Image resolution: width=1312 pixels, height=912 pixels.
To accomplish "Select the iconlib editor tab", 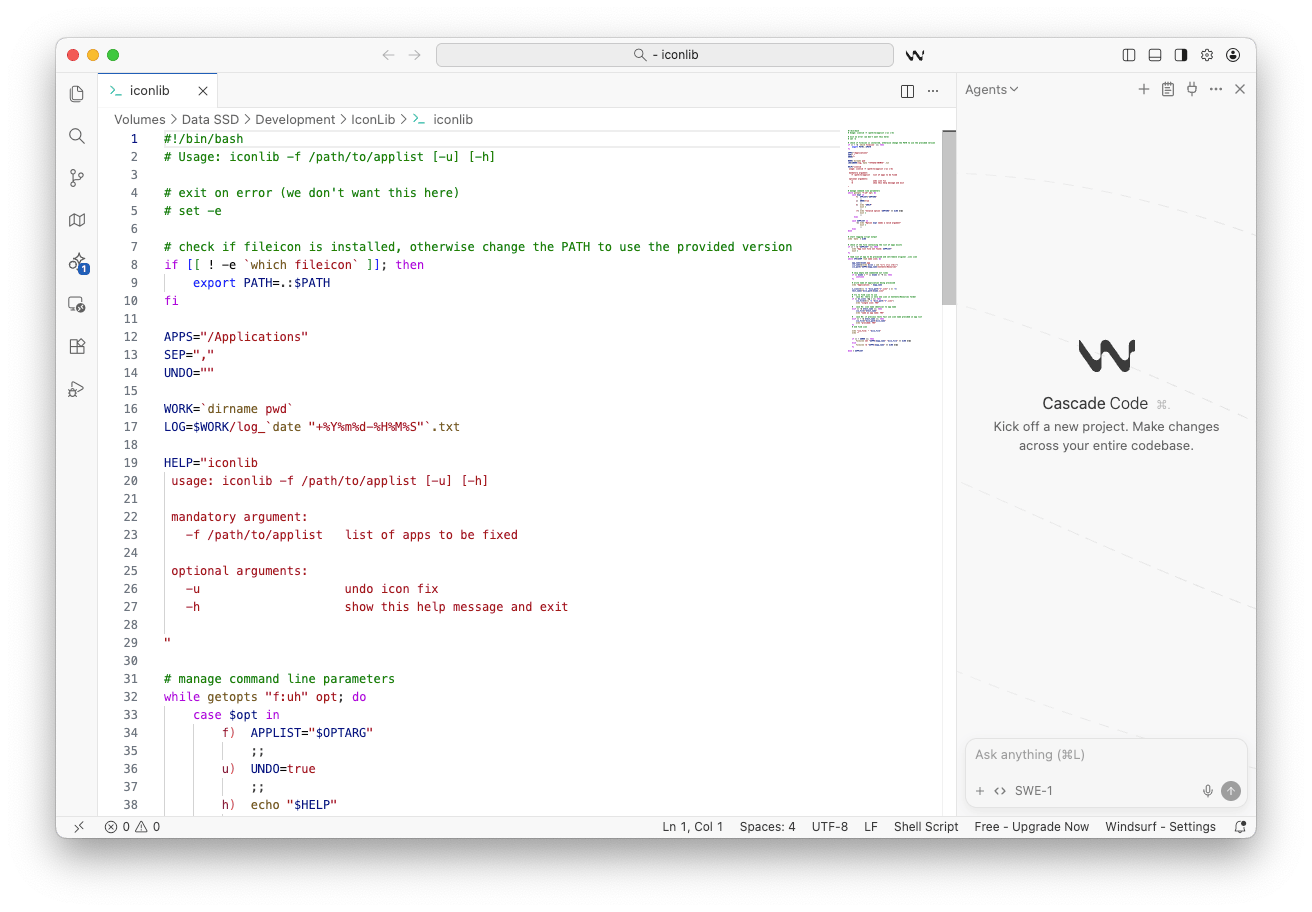I will pos(150,91).
